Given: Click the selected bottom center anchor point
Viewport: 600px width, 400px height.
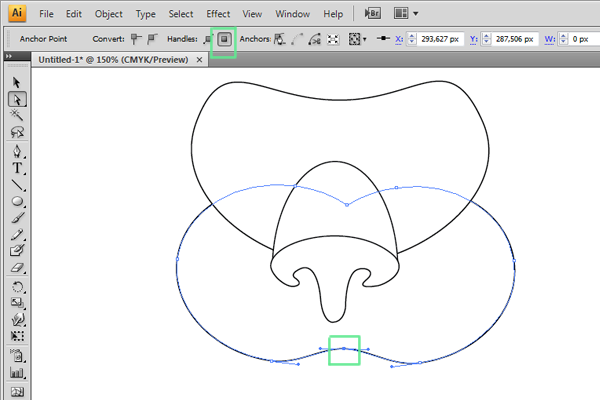Looking at the screenshot, I should coord(343,349).
